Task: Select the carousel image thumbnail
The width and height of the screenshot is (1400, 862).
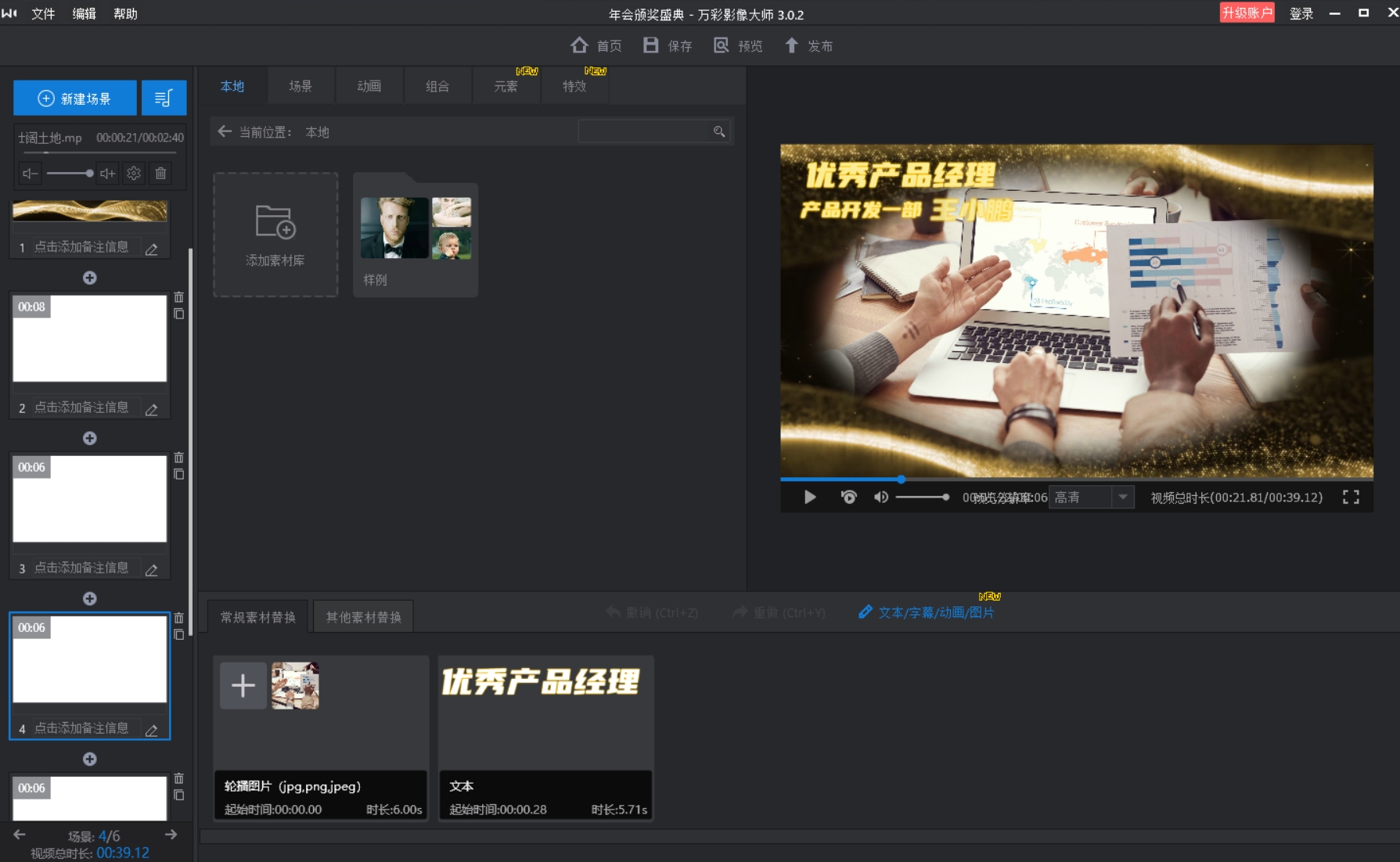Action: click(295, 686)
